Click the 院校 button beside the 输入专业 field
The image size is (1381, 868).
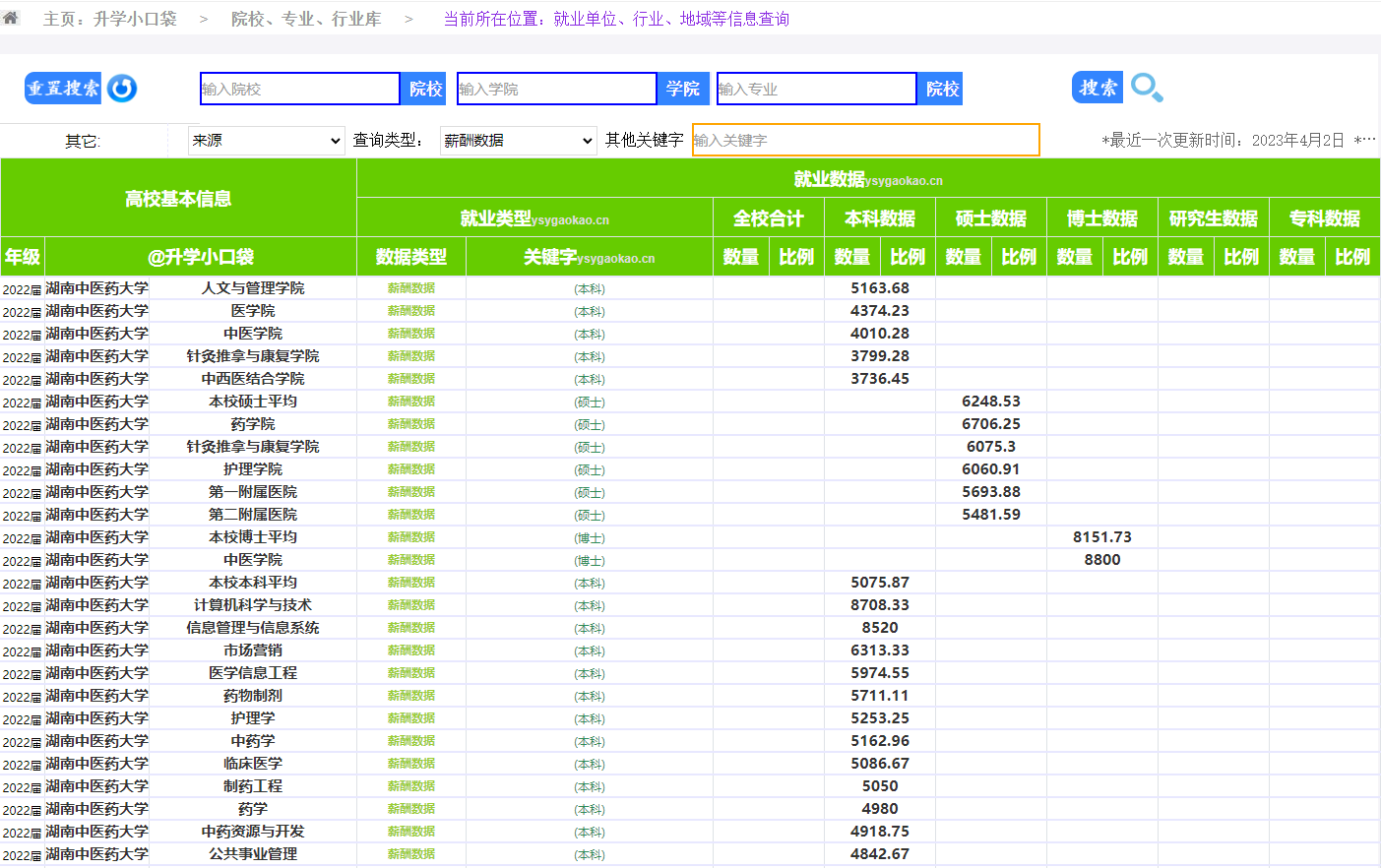(941, 89)
